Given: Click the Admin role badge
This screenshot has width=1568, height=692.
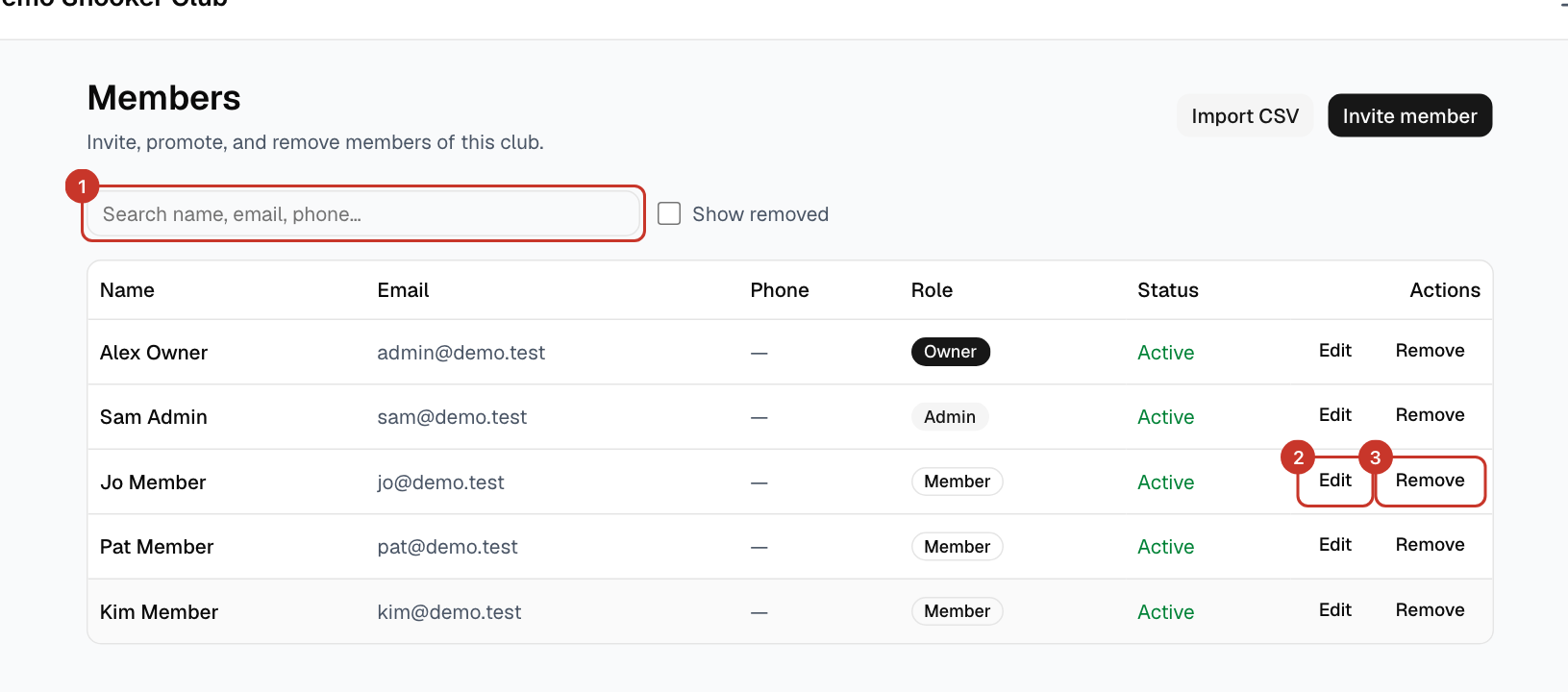Looking at the screenshot, I should [x=950, y=416].
